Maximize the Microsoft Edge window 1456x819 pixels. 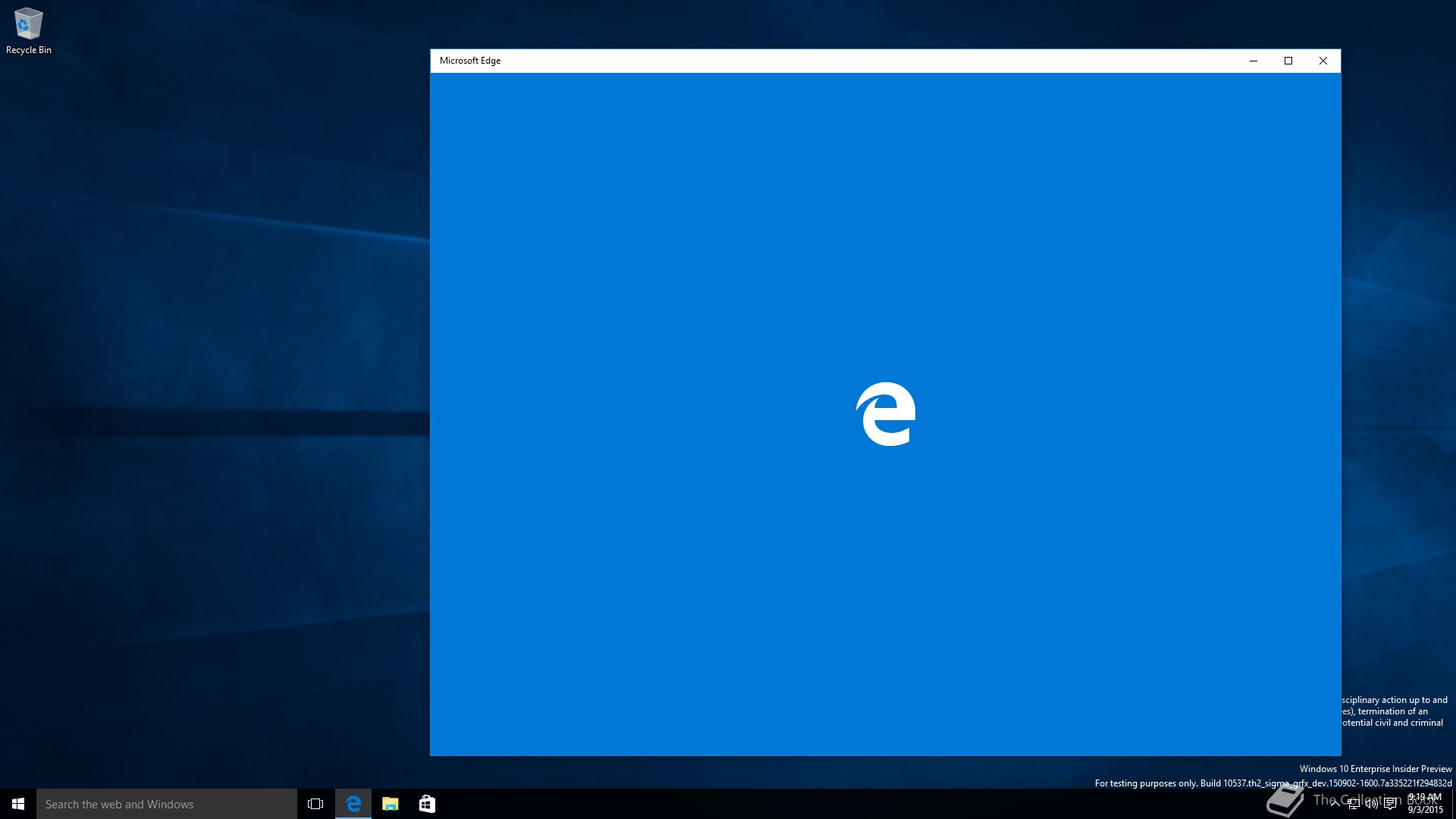pyautogui.click(x=1288, y=61)
